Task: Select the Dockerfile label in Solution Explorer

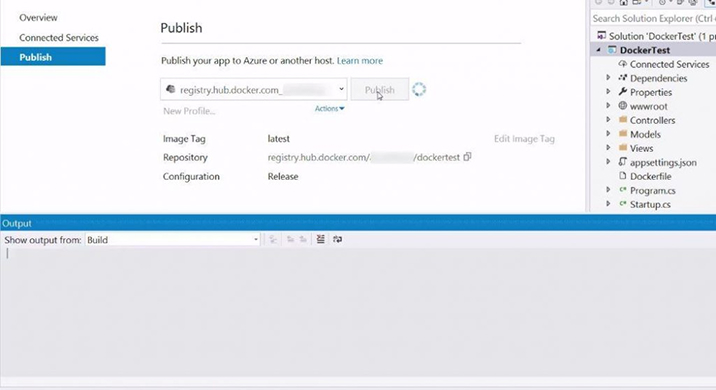Action: point(651,176)
